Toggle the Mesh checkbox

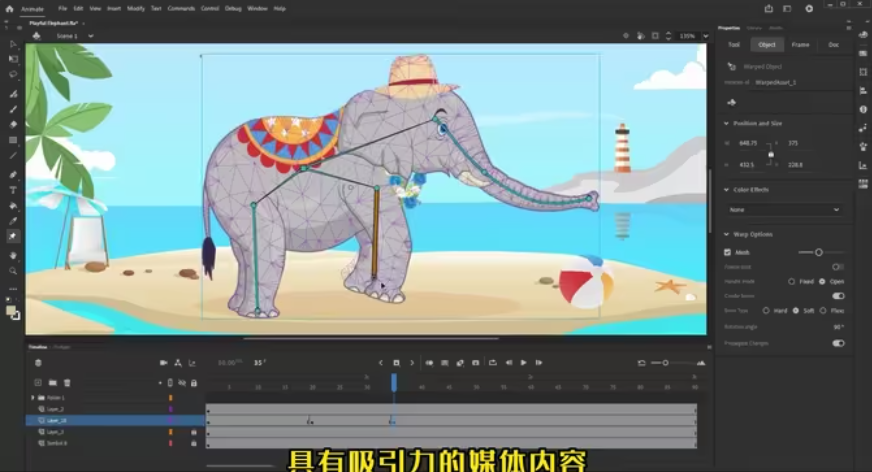tap(727, 252)
